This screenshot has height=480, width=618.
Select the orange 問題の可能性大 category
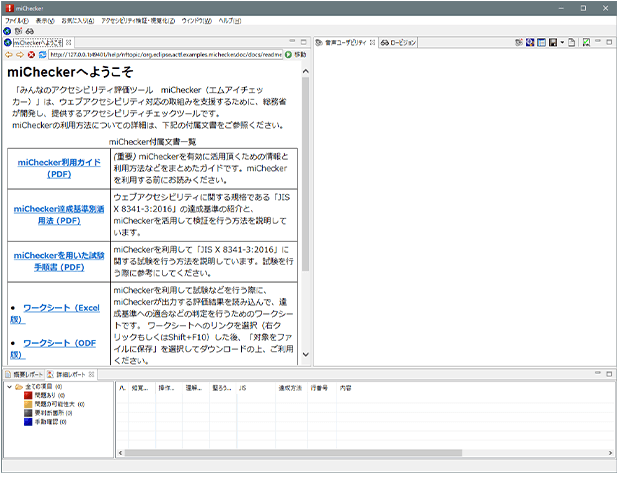54,404
